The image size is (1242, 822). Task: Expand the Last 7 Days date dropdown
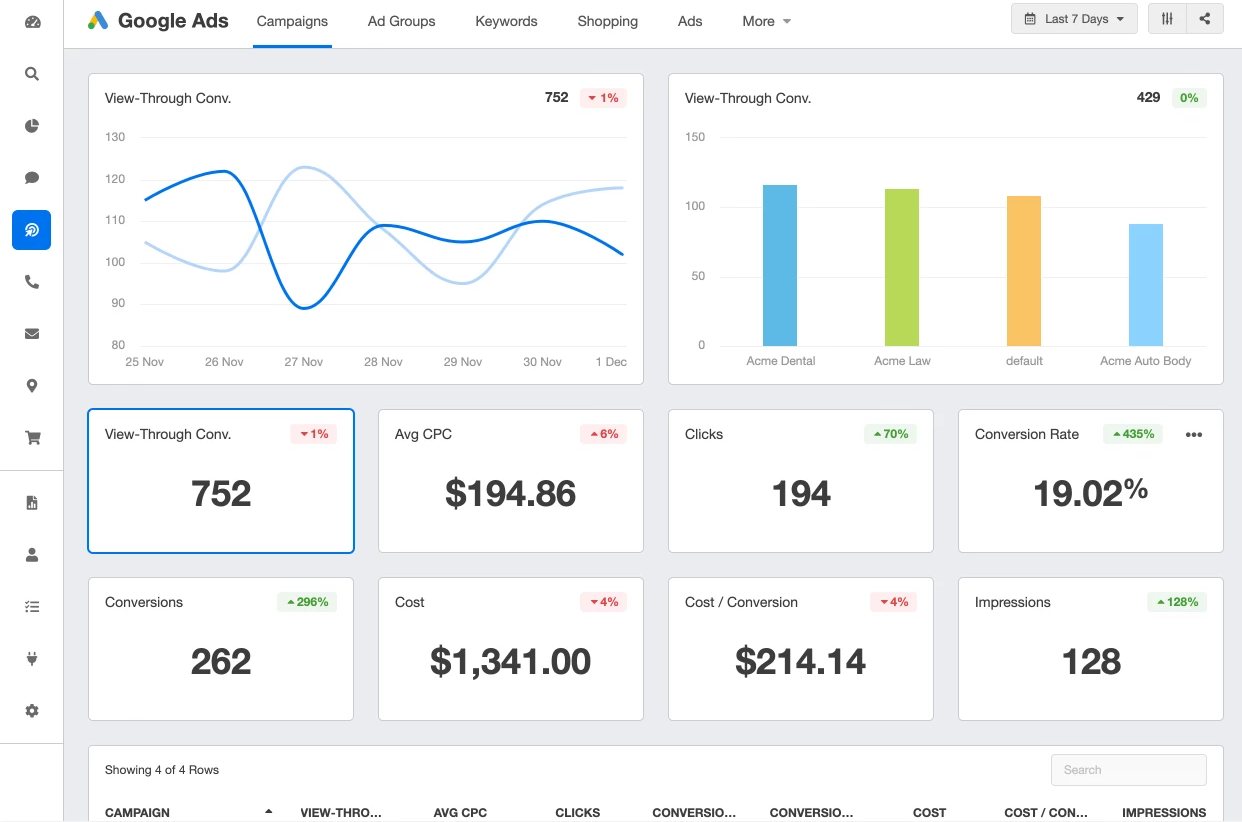[1074, 19]
